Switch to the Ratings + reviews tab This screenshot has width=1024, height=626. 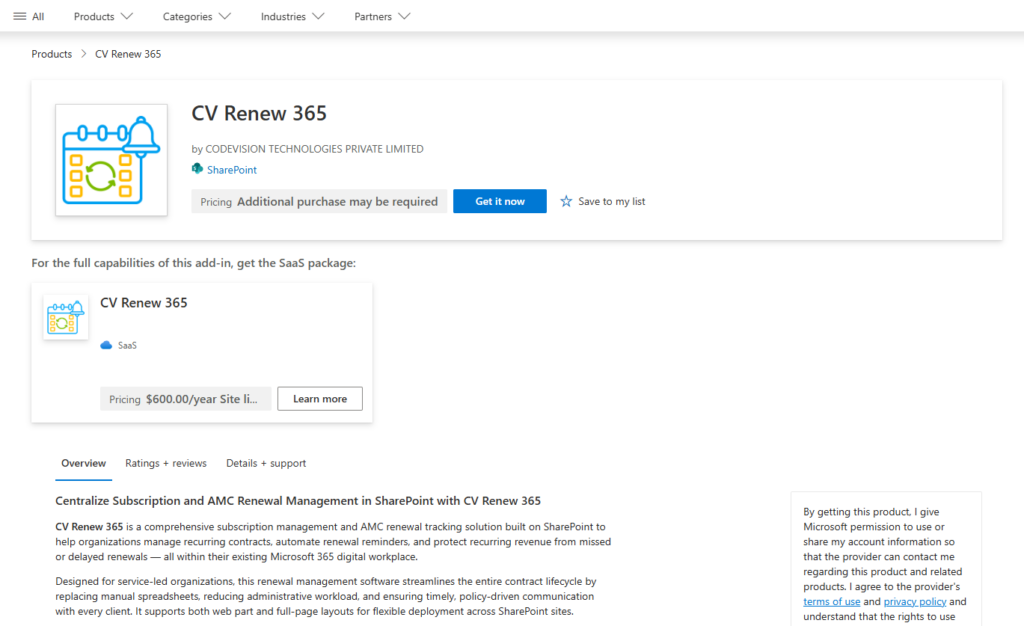[166, 463]
